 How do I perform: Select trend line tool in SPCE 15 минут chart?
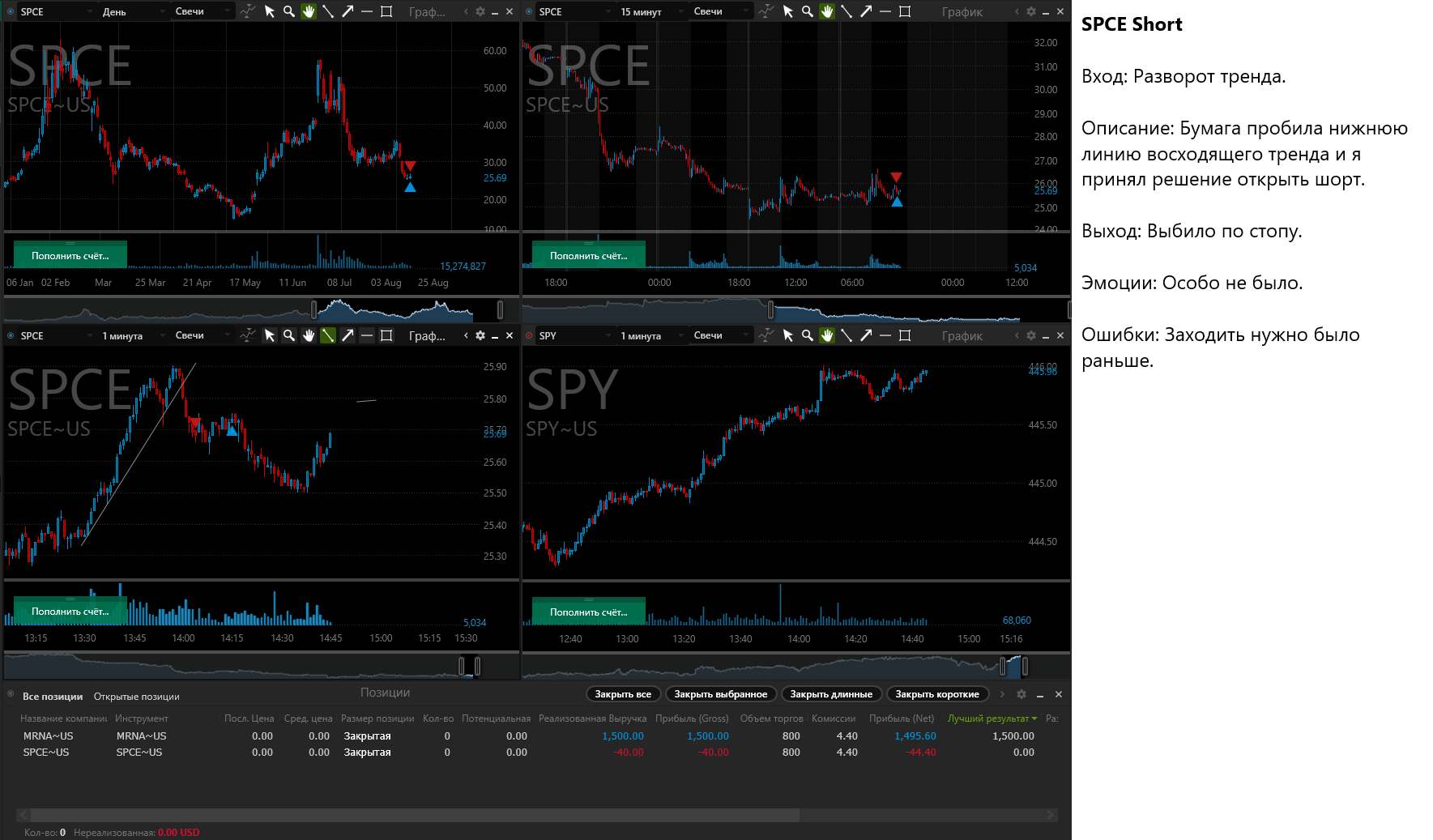pos(847,11)
